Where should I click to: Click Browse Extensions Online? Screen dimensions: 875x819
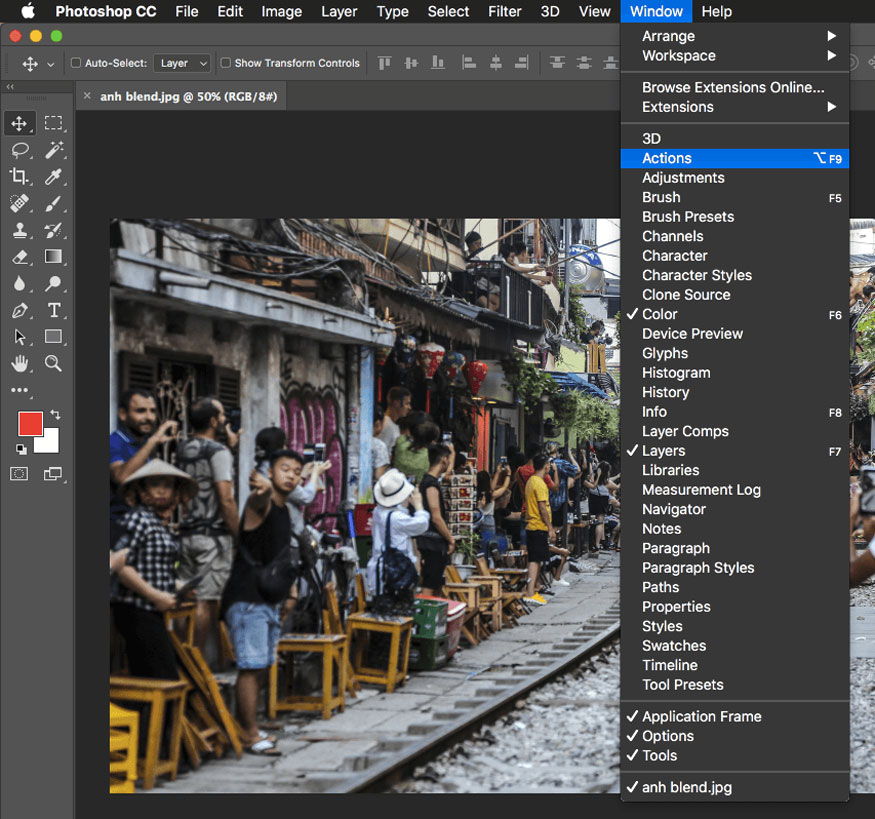(x=733, y=87)
